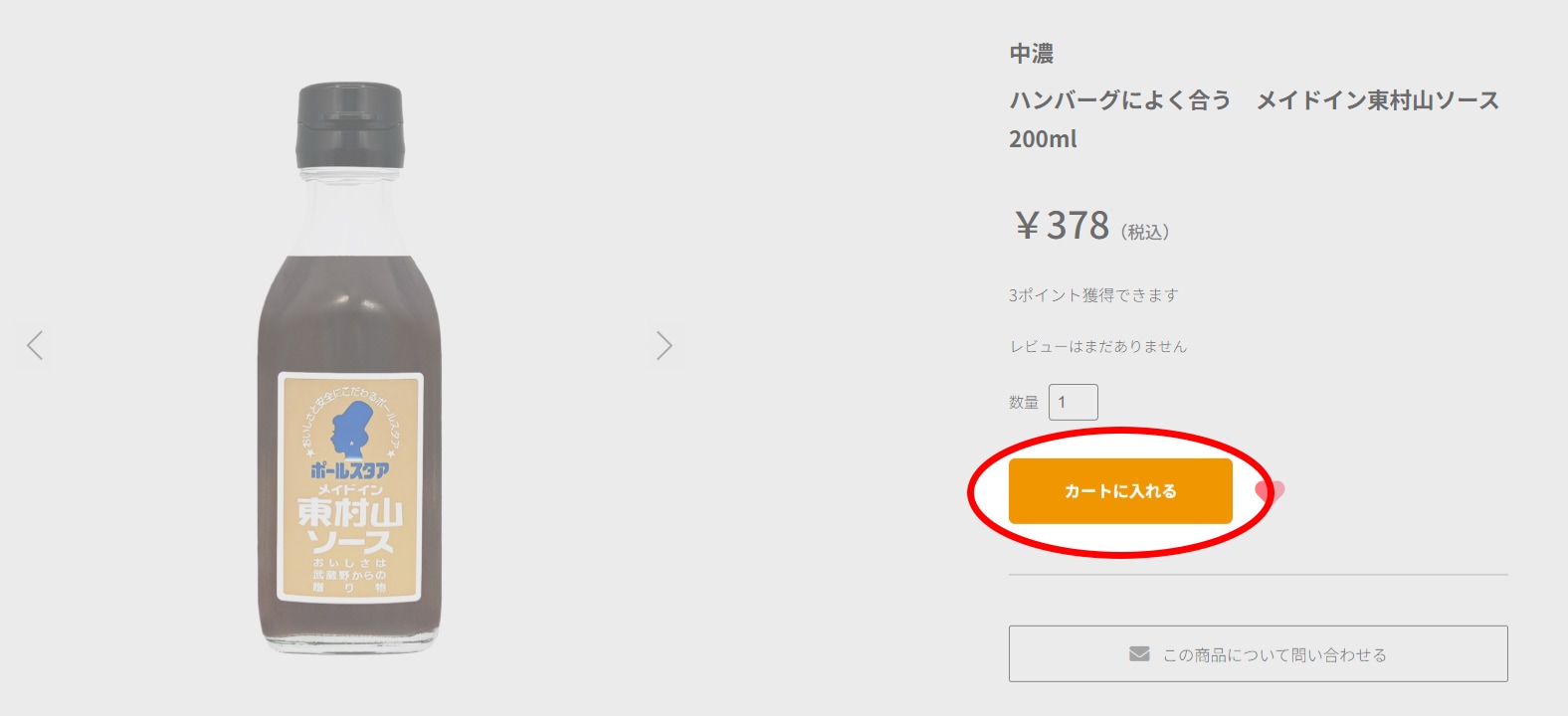The height and width of the screenshot is (716, 1568).
Task: Click the black bottle cap in the photo
Action: pos(350,125)
